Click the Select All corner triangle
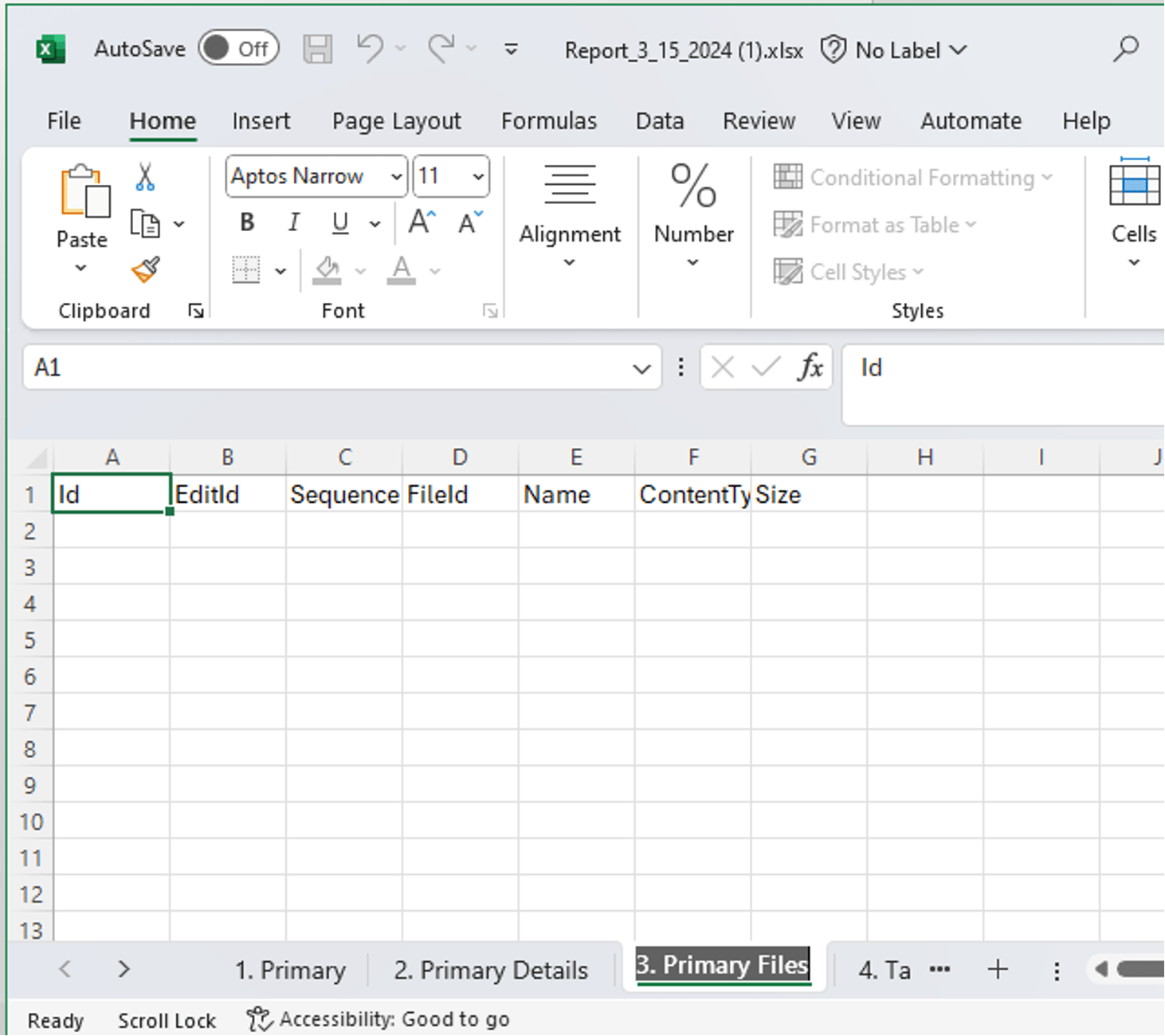The image size is (1165, 1036). pyautogui.click(x=36, y=457)
